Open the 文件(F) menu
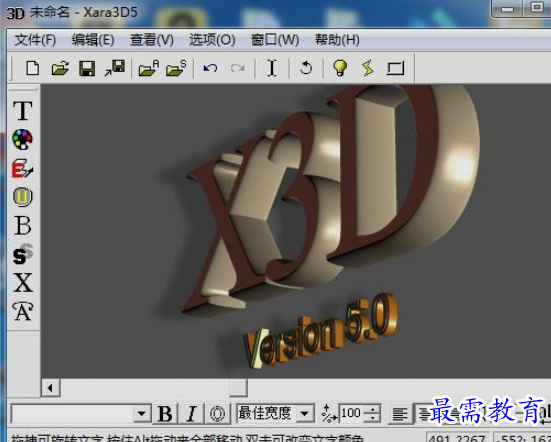This screenshot has height=442, width=551. pos(35,40)
